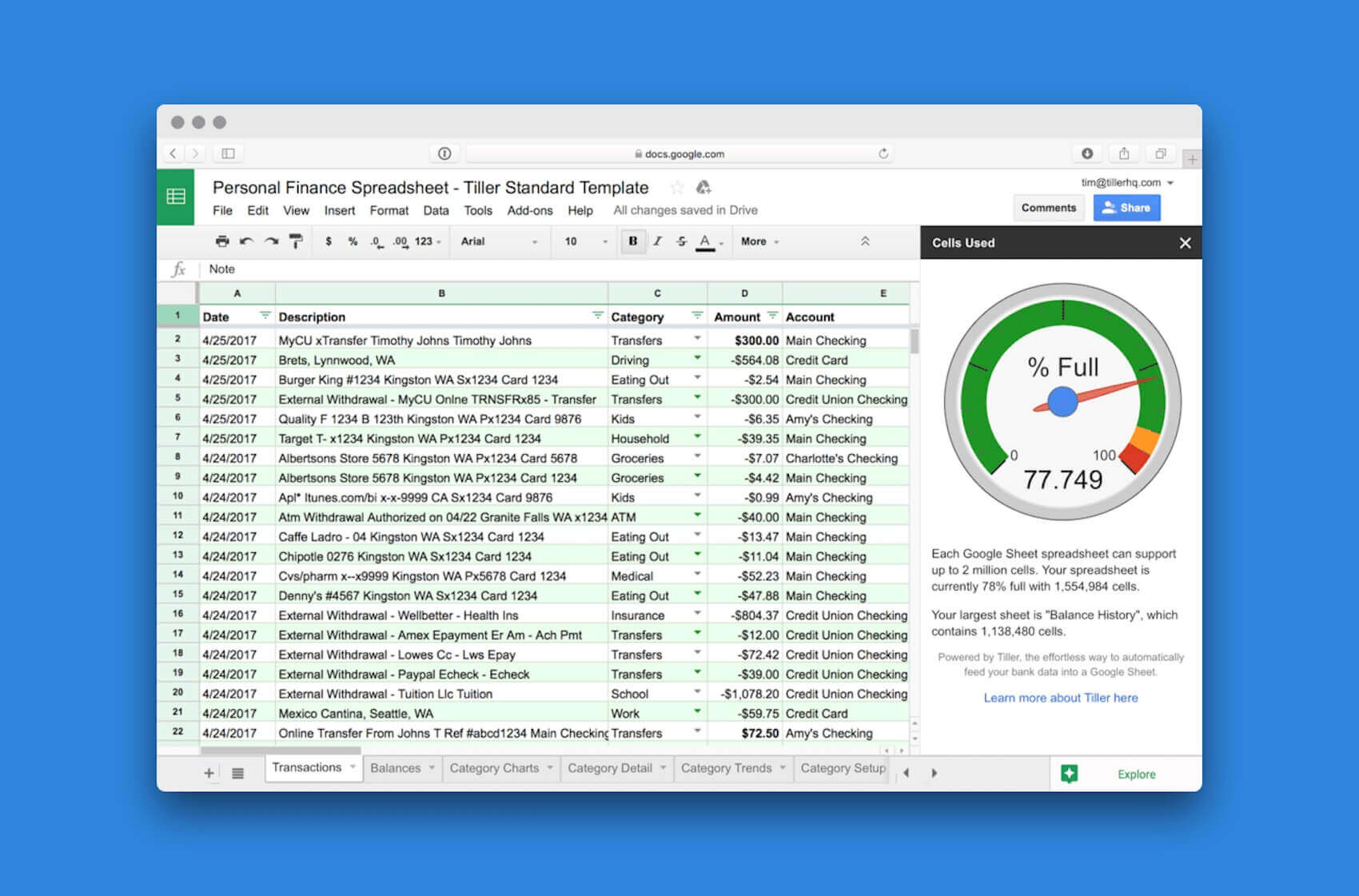Open the account menu tim@tillerhq.com
Viewport: 1359px width, 896px height.
(x=1127, y=183)
